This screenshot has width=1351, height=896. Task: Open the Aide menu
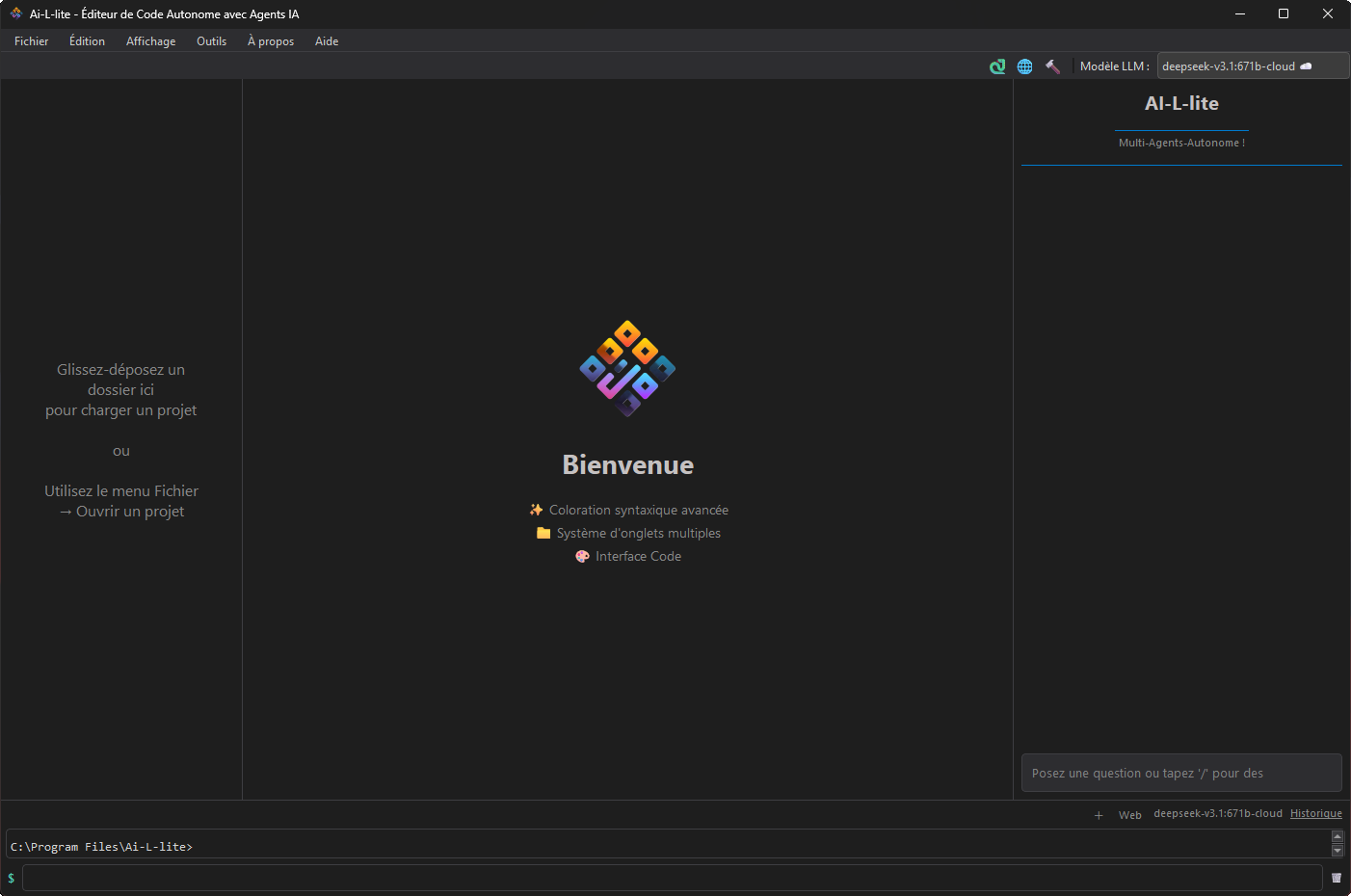click(327, 41)
